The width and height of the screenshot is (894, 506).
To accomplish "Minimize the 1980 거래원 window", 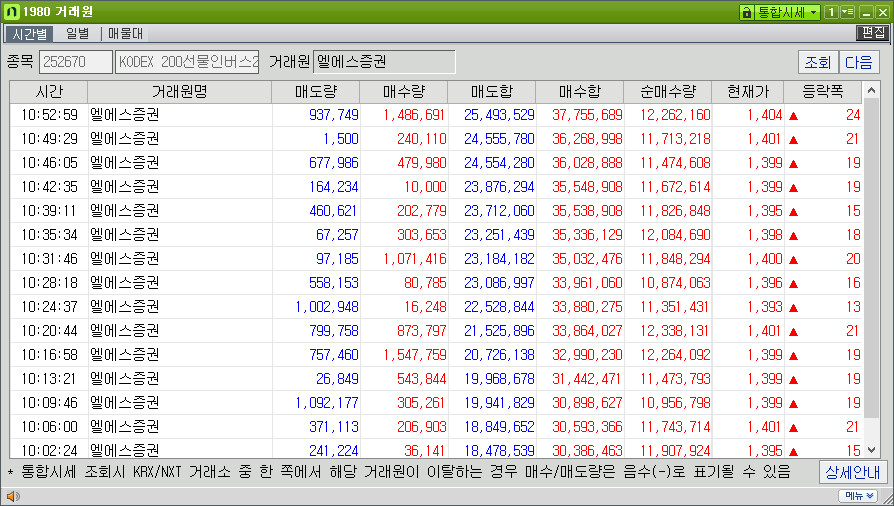I will point(867,12).
